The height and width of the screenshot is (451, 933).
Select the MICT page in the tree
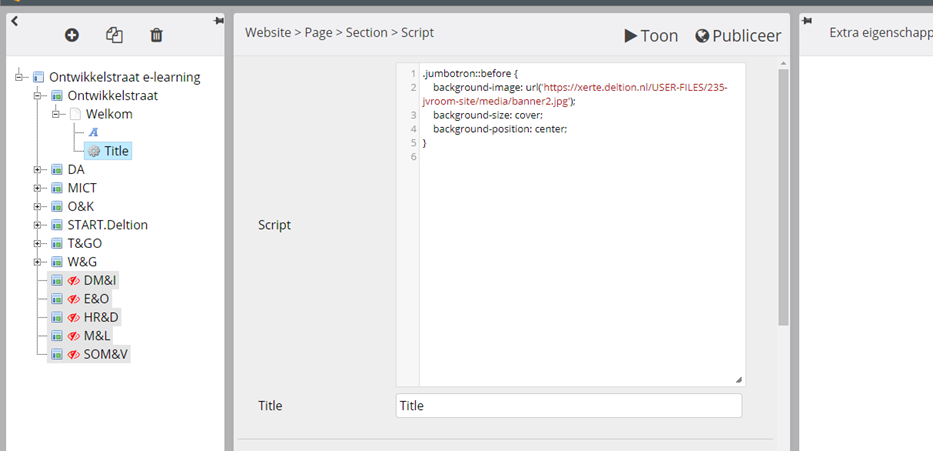[82, 188]
